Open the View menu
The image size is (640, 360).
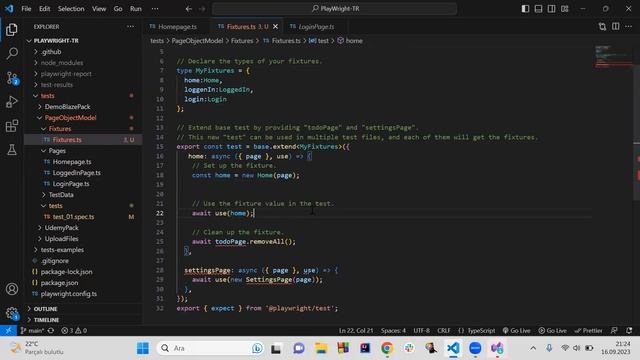point(99,9)
